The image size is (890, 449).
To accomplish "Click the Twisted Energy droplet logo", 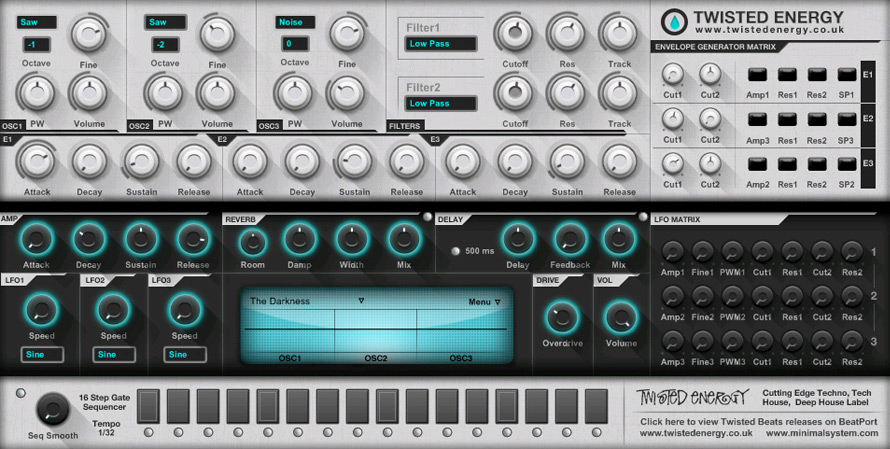I will click(675, 20).
